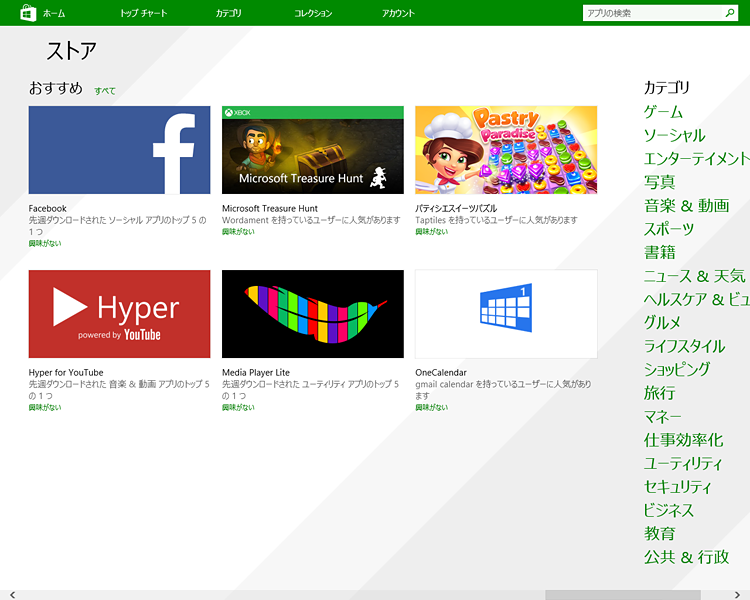Choose the 音楽 & 動画 category
Image resolution: width=750 pixels, height=600 pixels.
686,206
